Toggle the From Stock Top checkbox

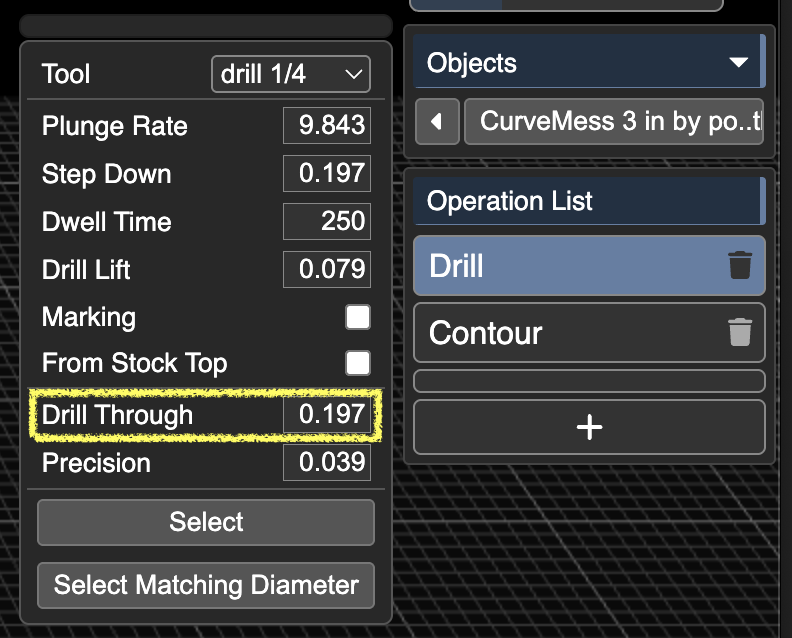point(358,363)
